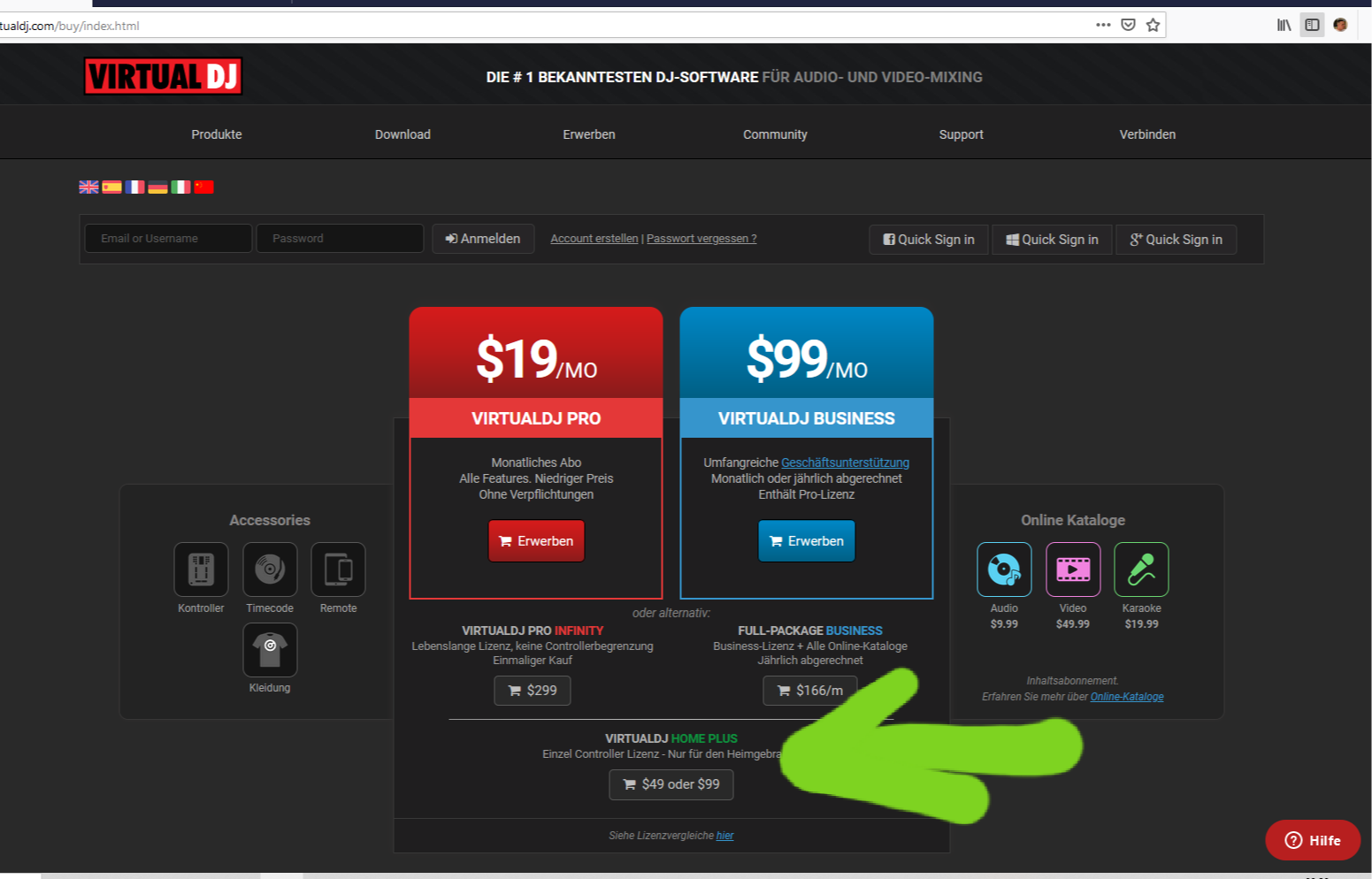Toggle the browser sidebar icon

pos(1312,25)
